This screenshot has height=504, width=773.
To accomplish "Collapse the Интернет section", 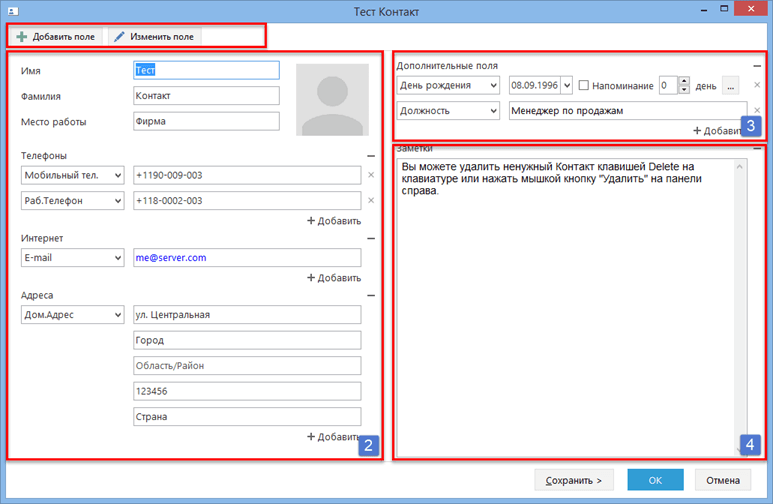I will coord(371,239).
